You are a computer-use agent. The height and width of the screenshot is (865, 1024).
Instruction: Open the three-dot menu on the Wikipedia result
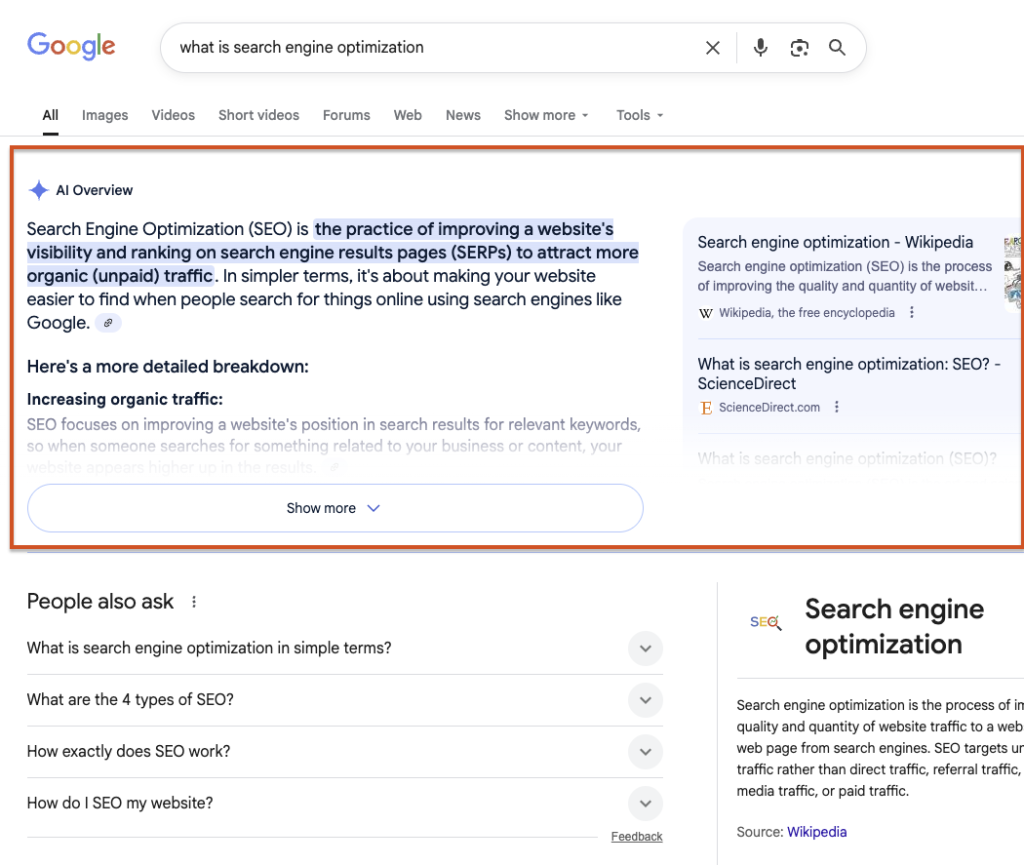point(911,312)
